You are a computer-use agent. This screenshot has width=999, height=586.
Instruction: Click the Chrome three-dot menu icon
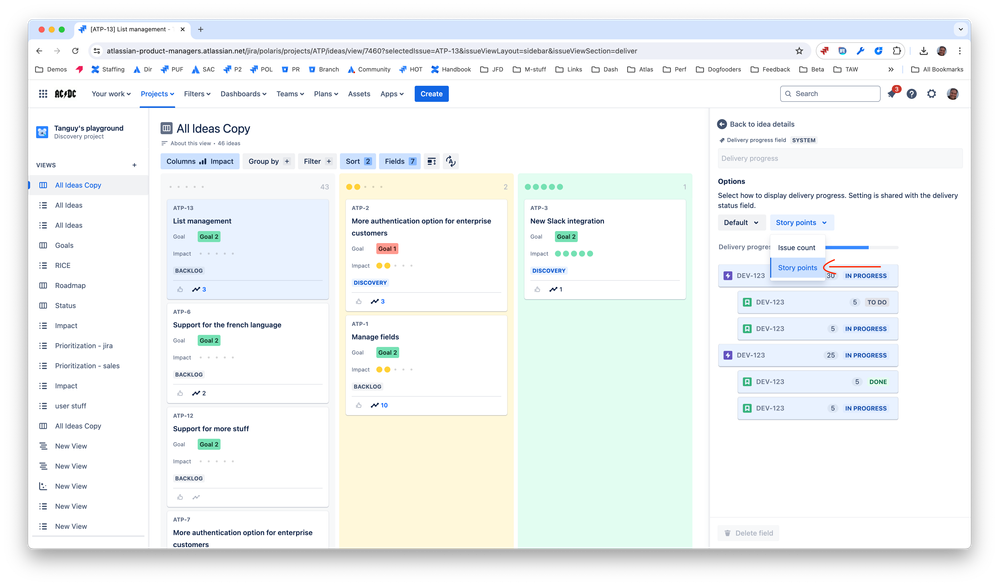click(959, 51)
